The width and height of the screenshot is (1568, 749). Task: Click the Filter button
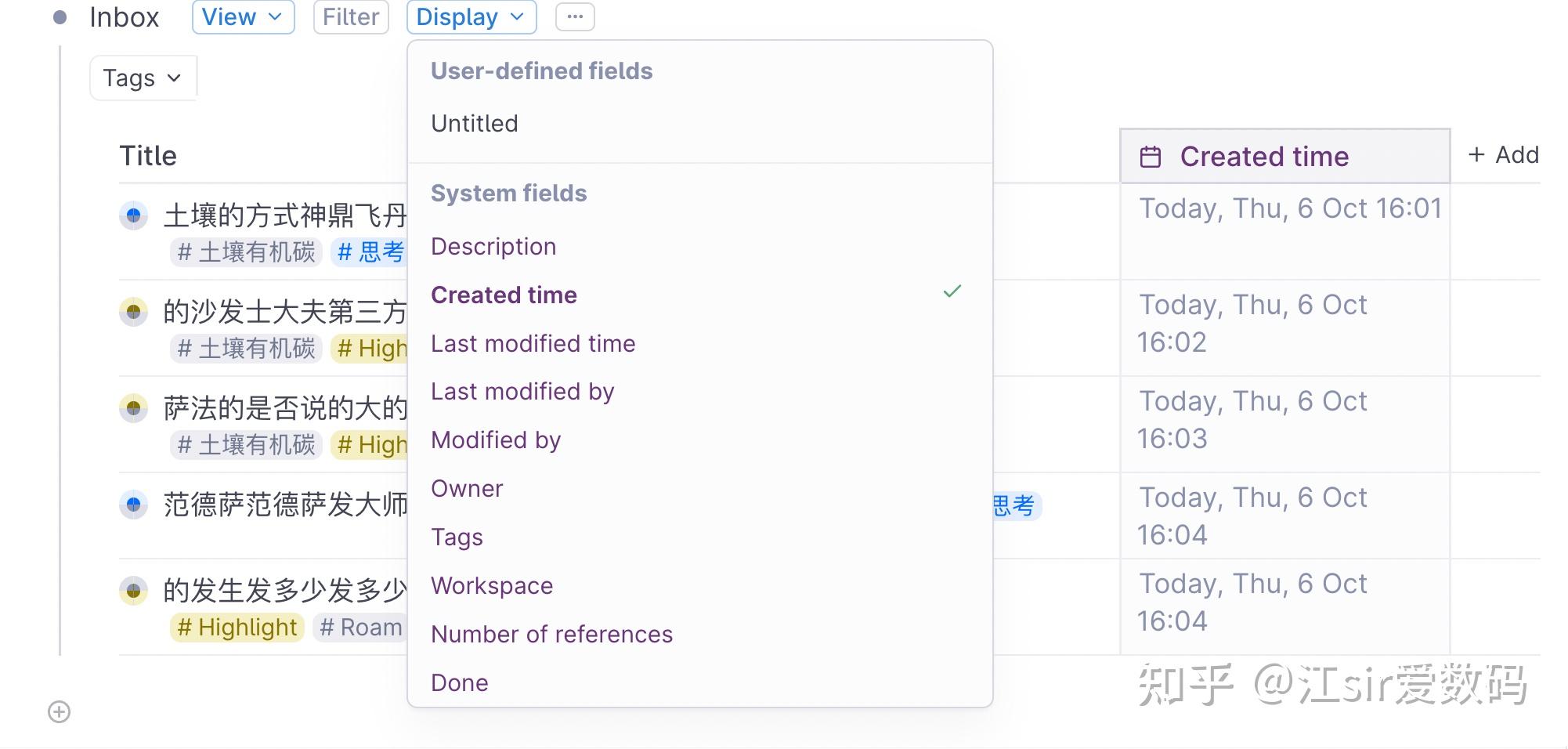(351, 17)
